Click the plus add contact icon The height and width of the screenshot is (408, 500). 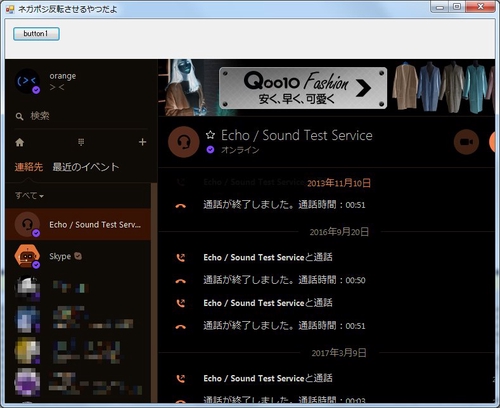[x=142, y=142]
